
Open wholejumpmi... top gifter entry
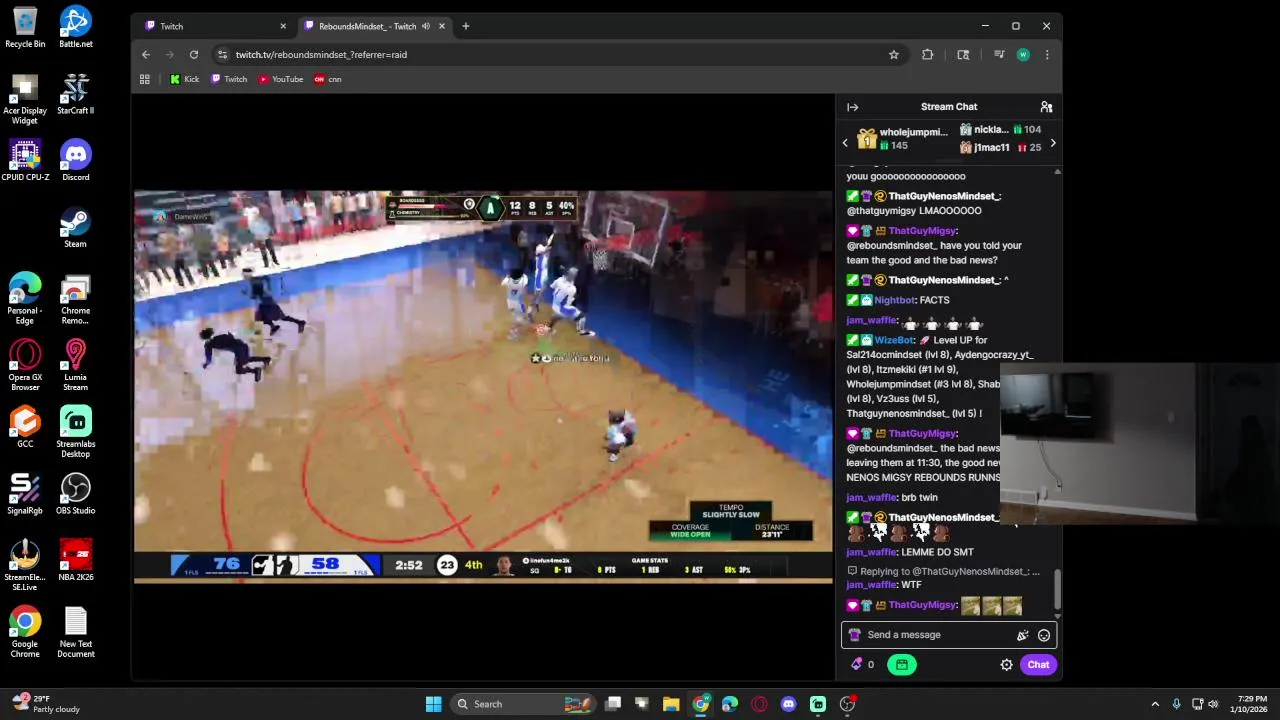pyautogui.click(x=903, y=139)
